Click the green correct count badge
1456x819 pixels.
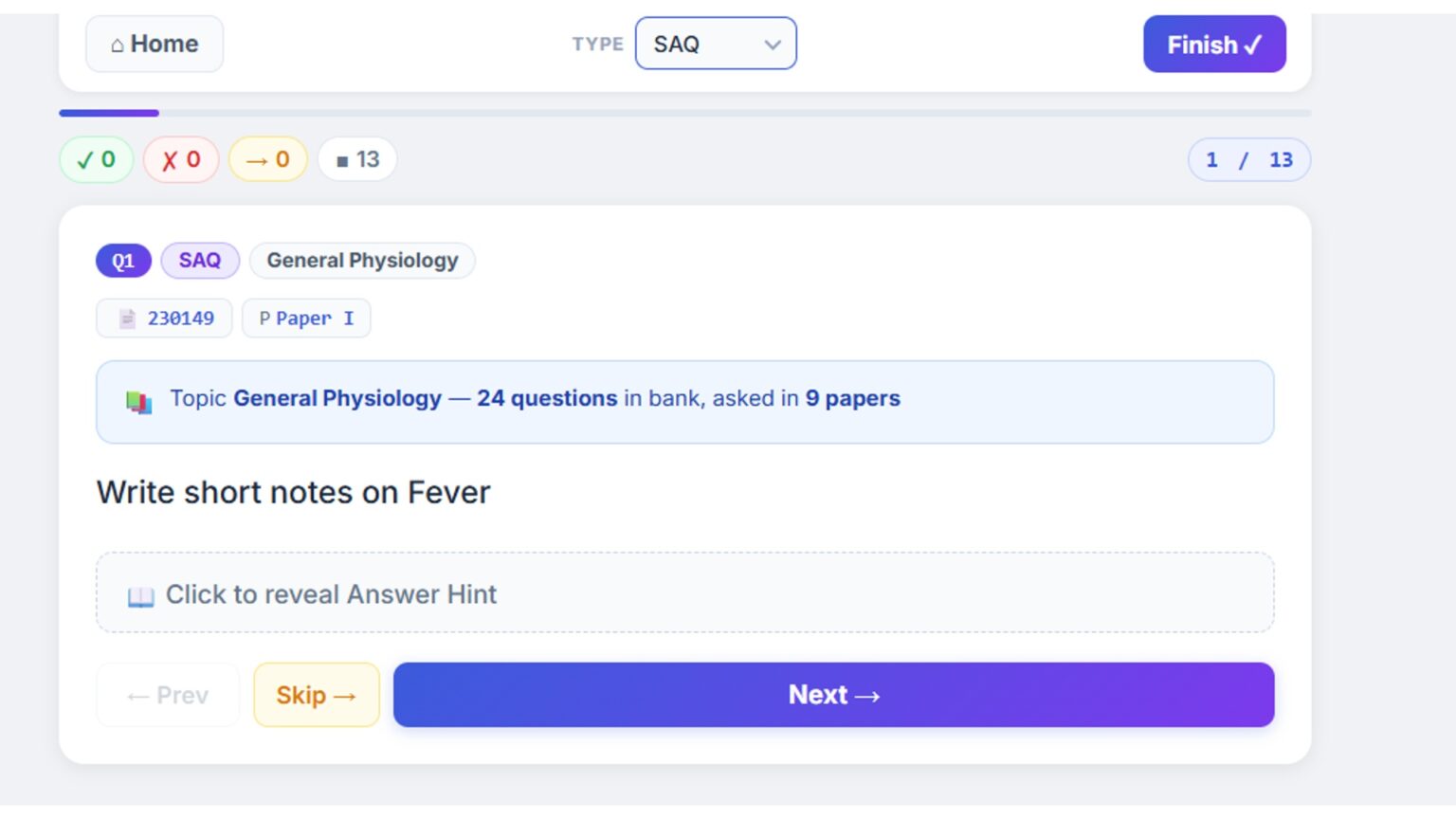(96, 159)
